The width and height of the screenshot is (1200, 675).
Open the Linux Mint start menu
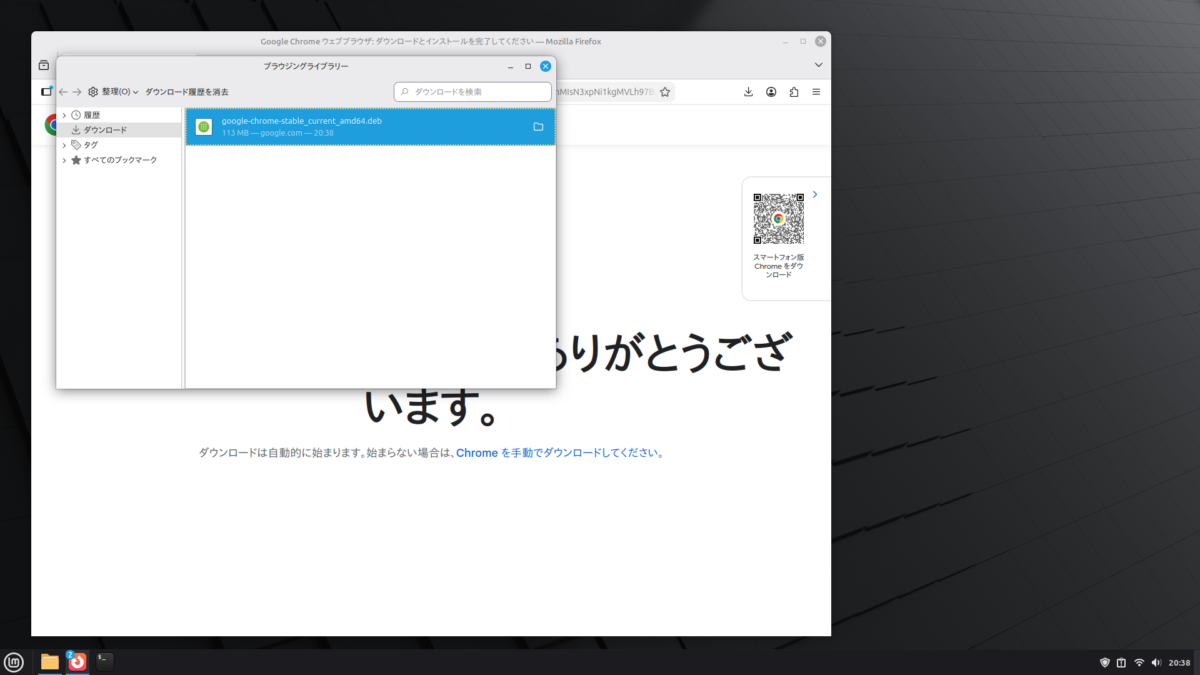(14, 661)
